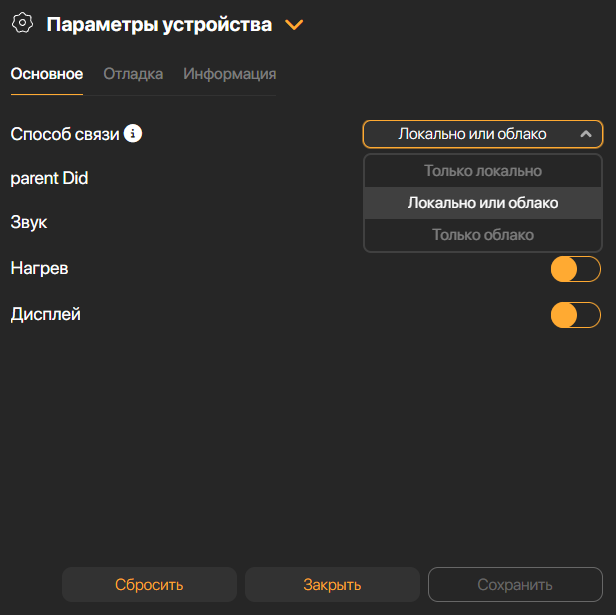Disable the Нагрев switch
Viewport: 616px width, 615px height.
tap(575, 269)
